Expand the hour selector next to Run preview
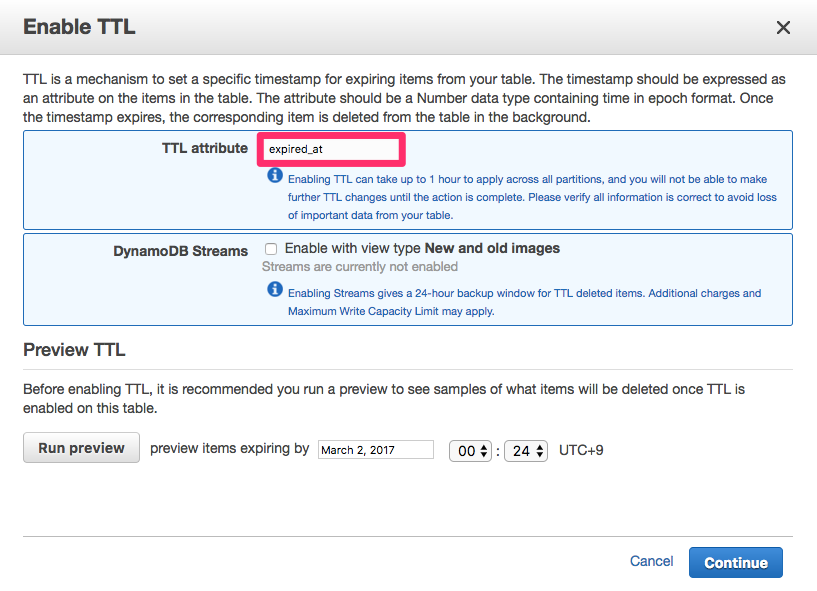Viewport: 817px width, 591px height. point(470,450)
